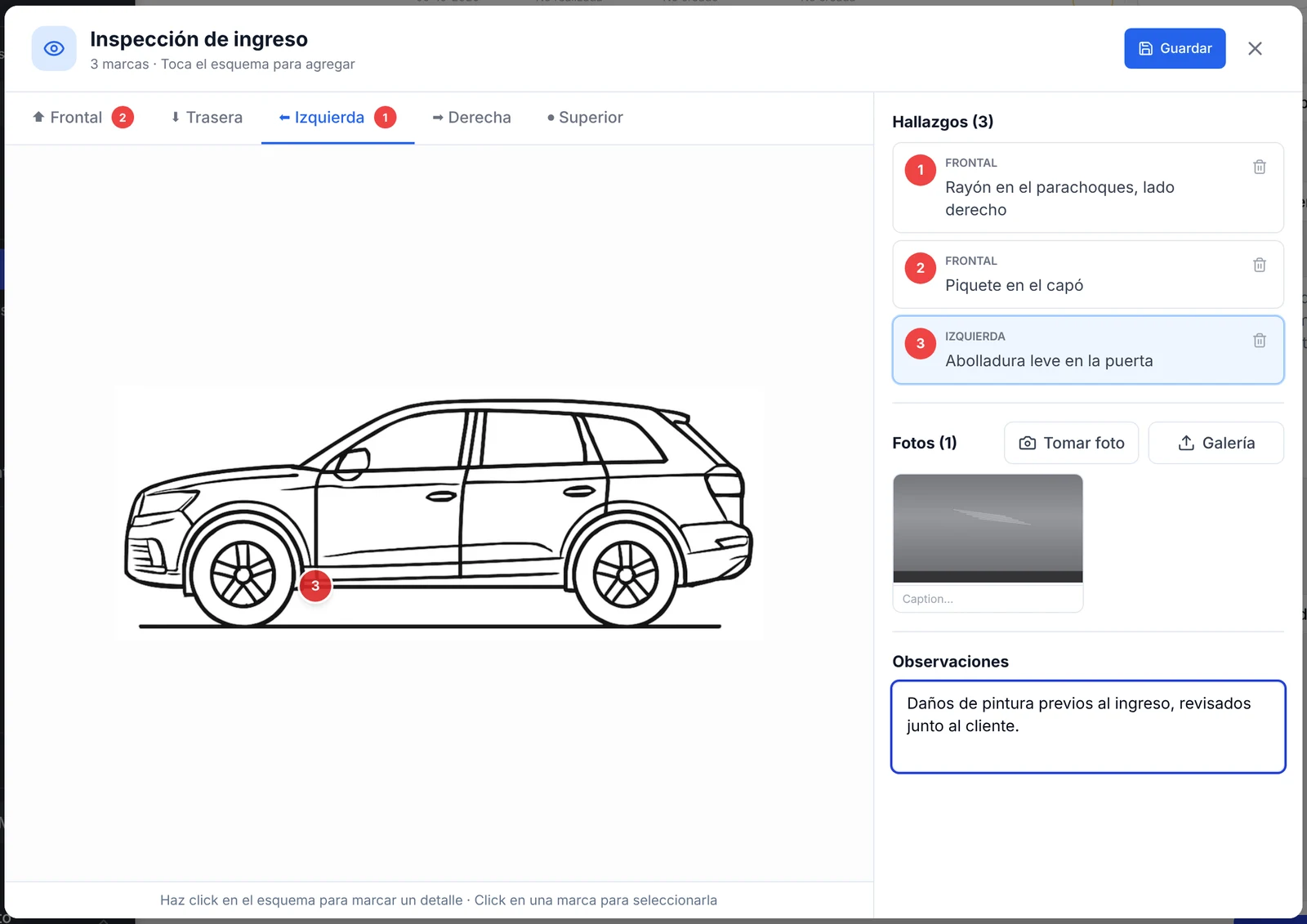Select finding 1 Rayón en el parachoques

click(1088, 187)
